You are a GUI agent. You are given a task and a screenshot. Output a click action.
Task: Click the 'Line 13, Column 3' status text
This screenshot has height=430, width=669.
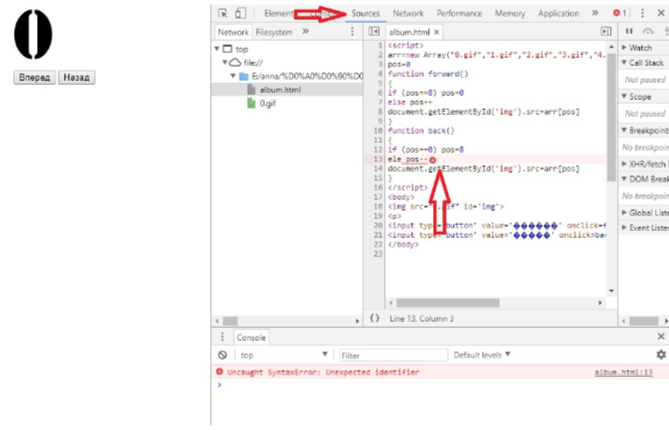[421, 319]
